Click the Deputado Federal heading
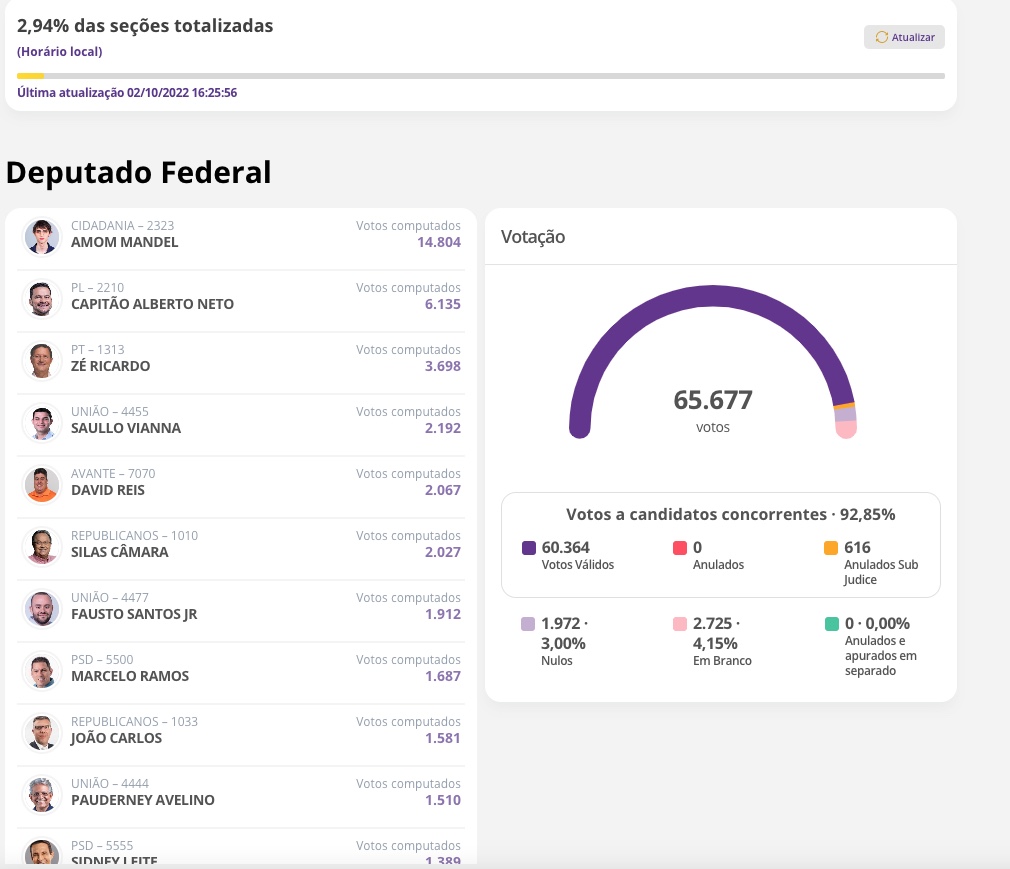The height and width of the screenshot is (869, 1010). (139, 172)
